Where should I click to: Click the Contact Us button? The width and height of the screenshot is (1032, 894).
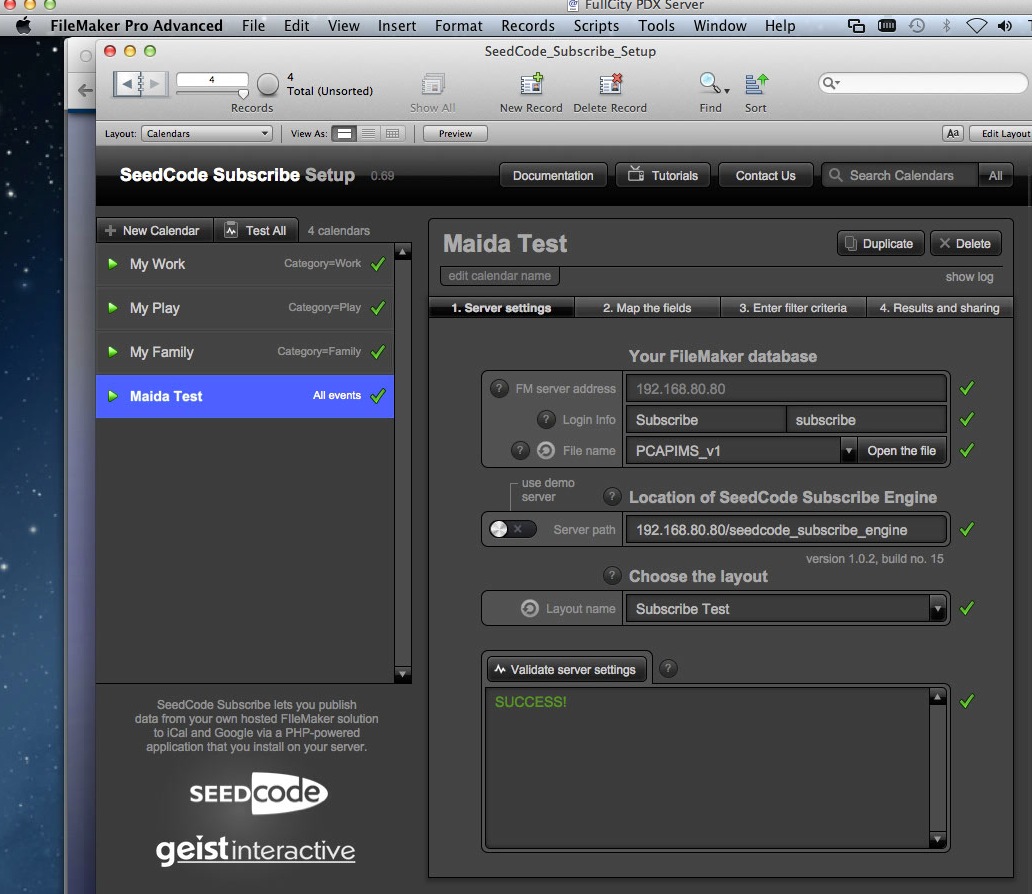(x=765, y=176)
